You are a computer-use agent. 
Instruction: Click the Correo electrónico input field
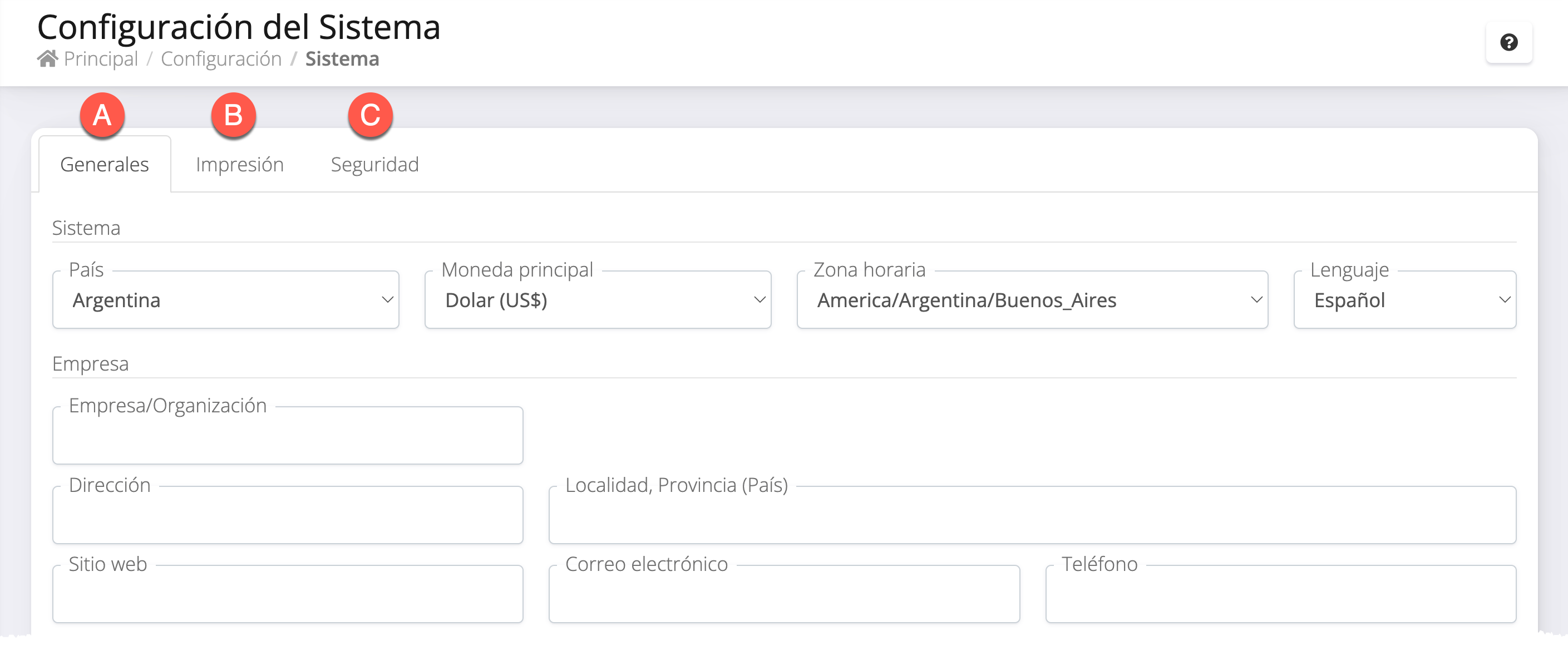784,594
